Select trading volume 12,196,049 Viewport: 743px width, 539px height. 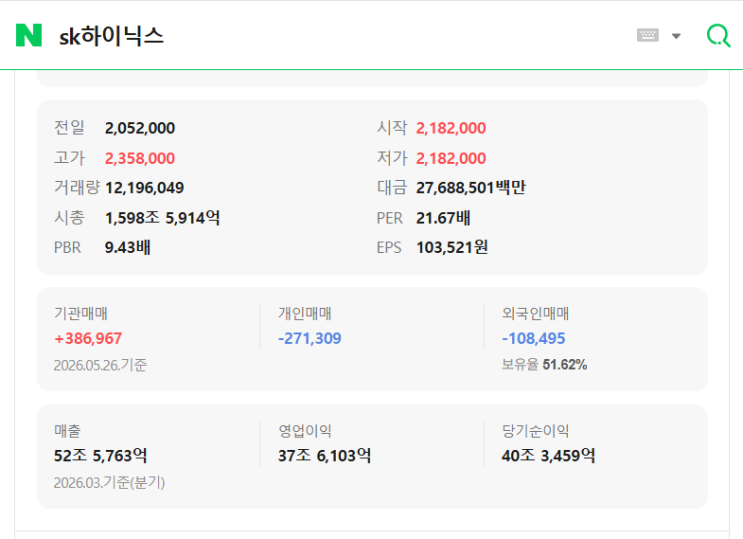tap(144, 188)
